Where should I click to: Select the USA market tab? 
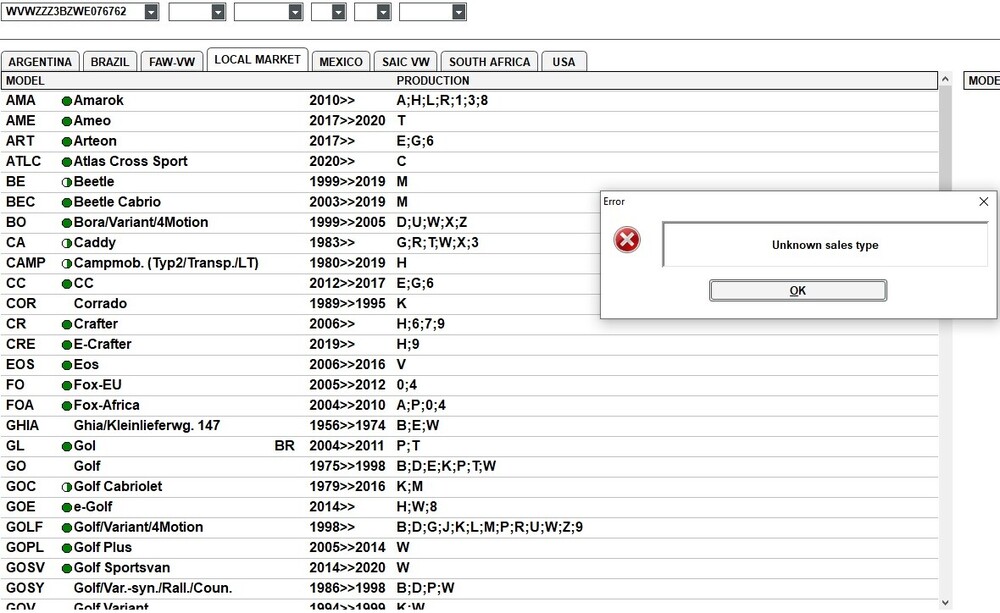point(564,62)
